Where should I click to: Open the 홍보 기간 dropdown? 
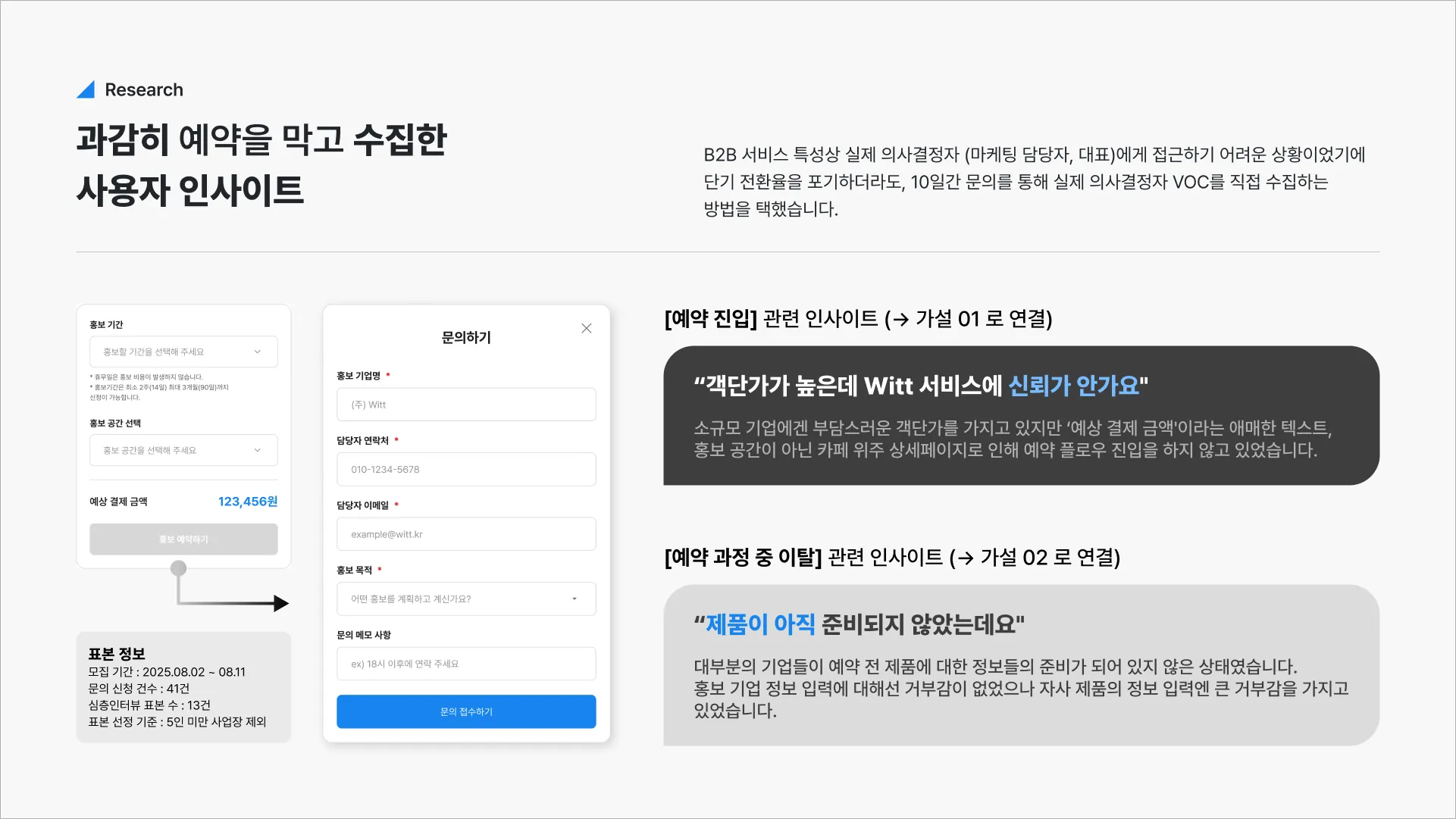[183, 352]
